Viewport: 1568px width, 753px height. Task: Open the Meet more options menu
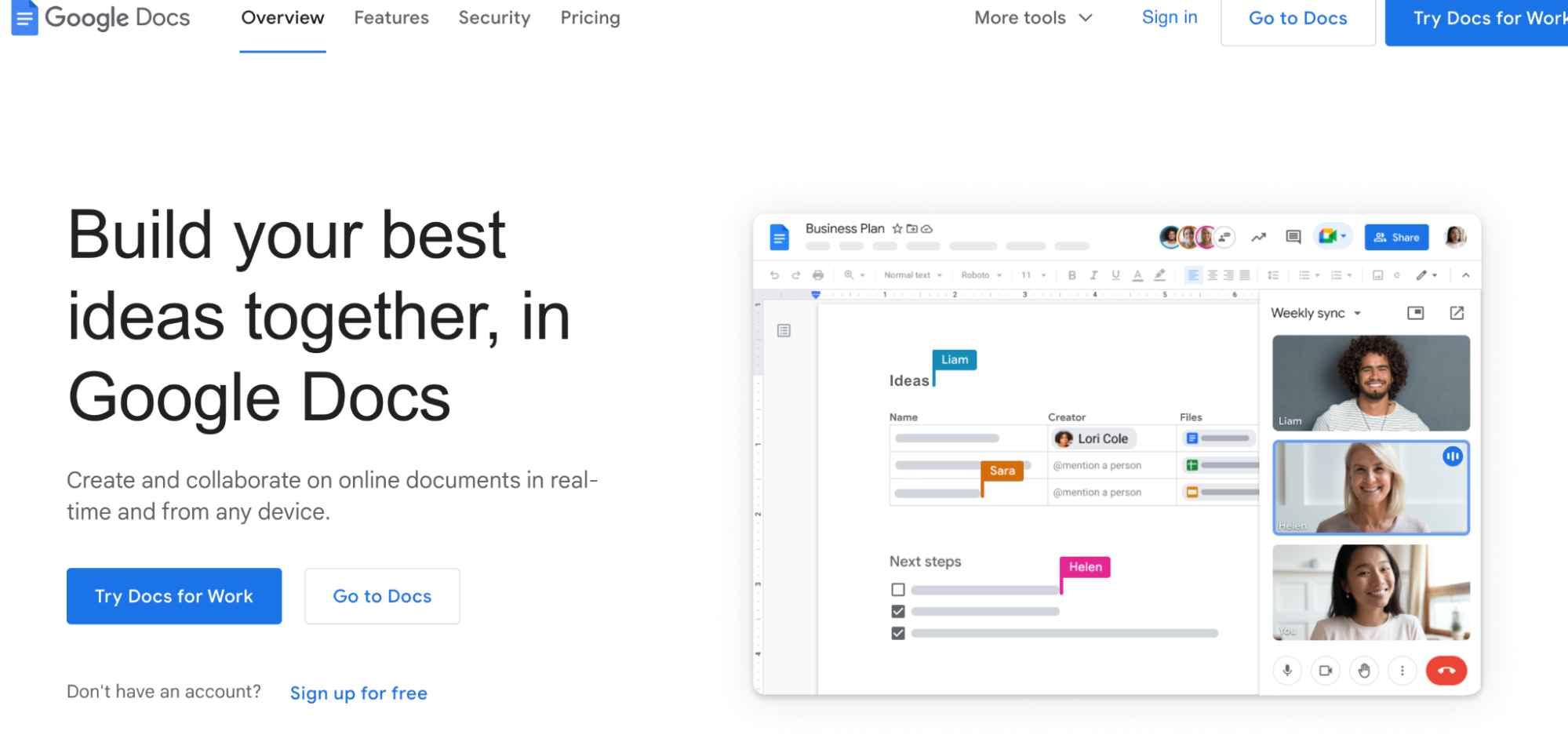(1402, 671)
